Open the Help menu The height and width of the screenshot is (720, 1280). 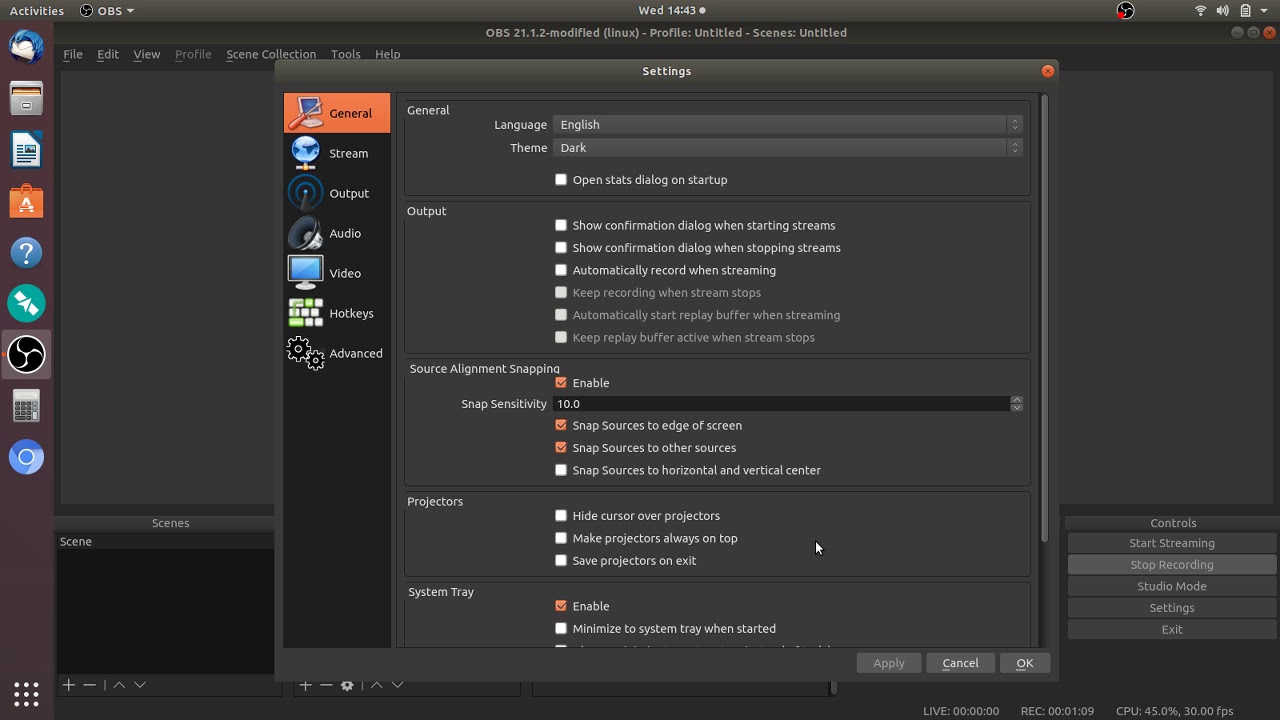pyautogui.click(x=387, y=54)
